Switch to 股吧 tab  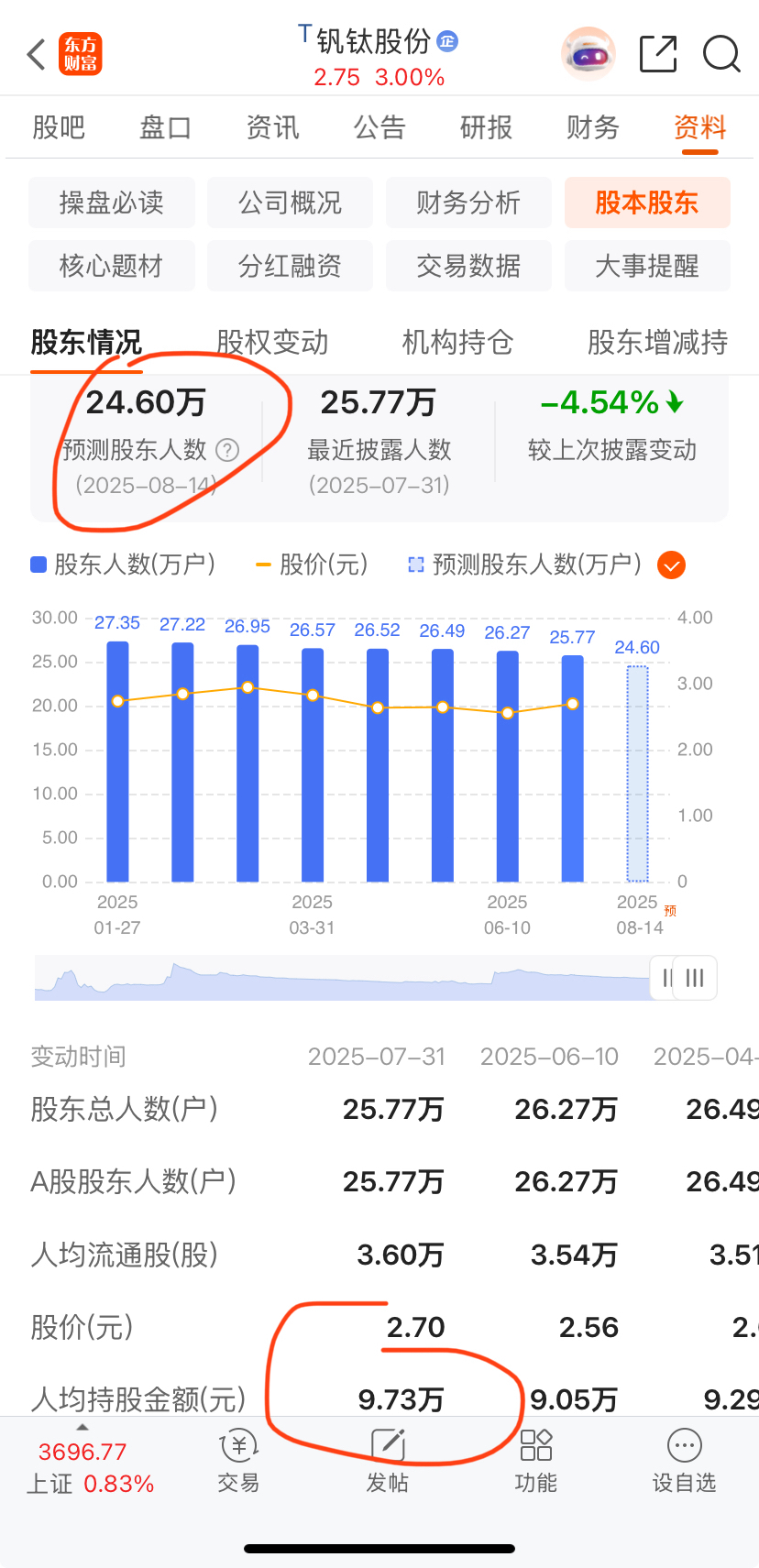[x=59, y=127]
